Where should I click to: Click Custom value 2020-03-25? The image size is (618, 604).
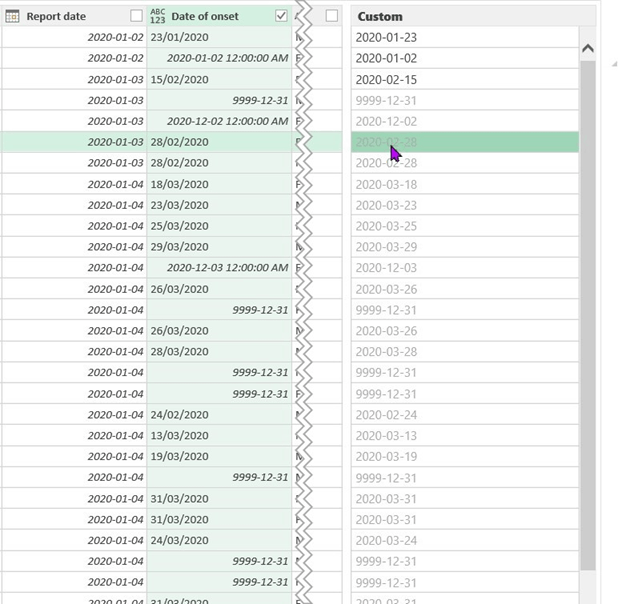tap(465, 226)
